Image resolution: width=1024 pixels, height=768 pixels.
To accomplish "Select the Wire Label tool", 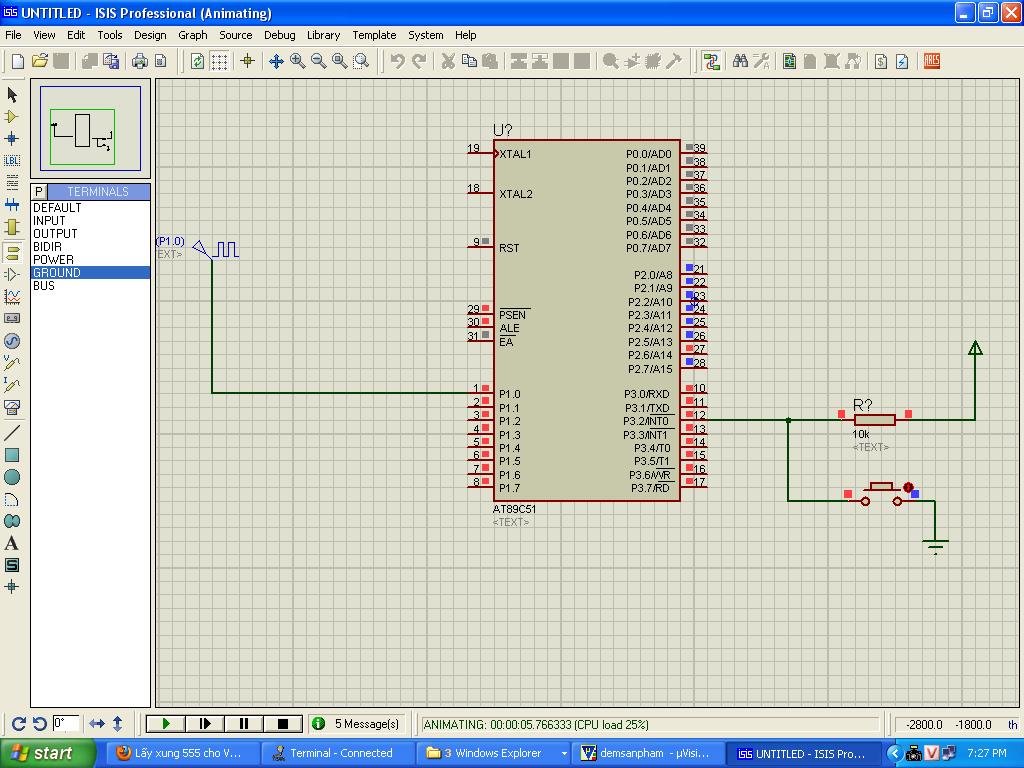I will click(x=12, y=161).
